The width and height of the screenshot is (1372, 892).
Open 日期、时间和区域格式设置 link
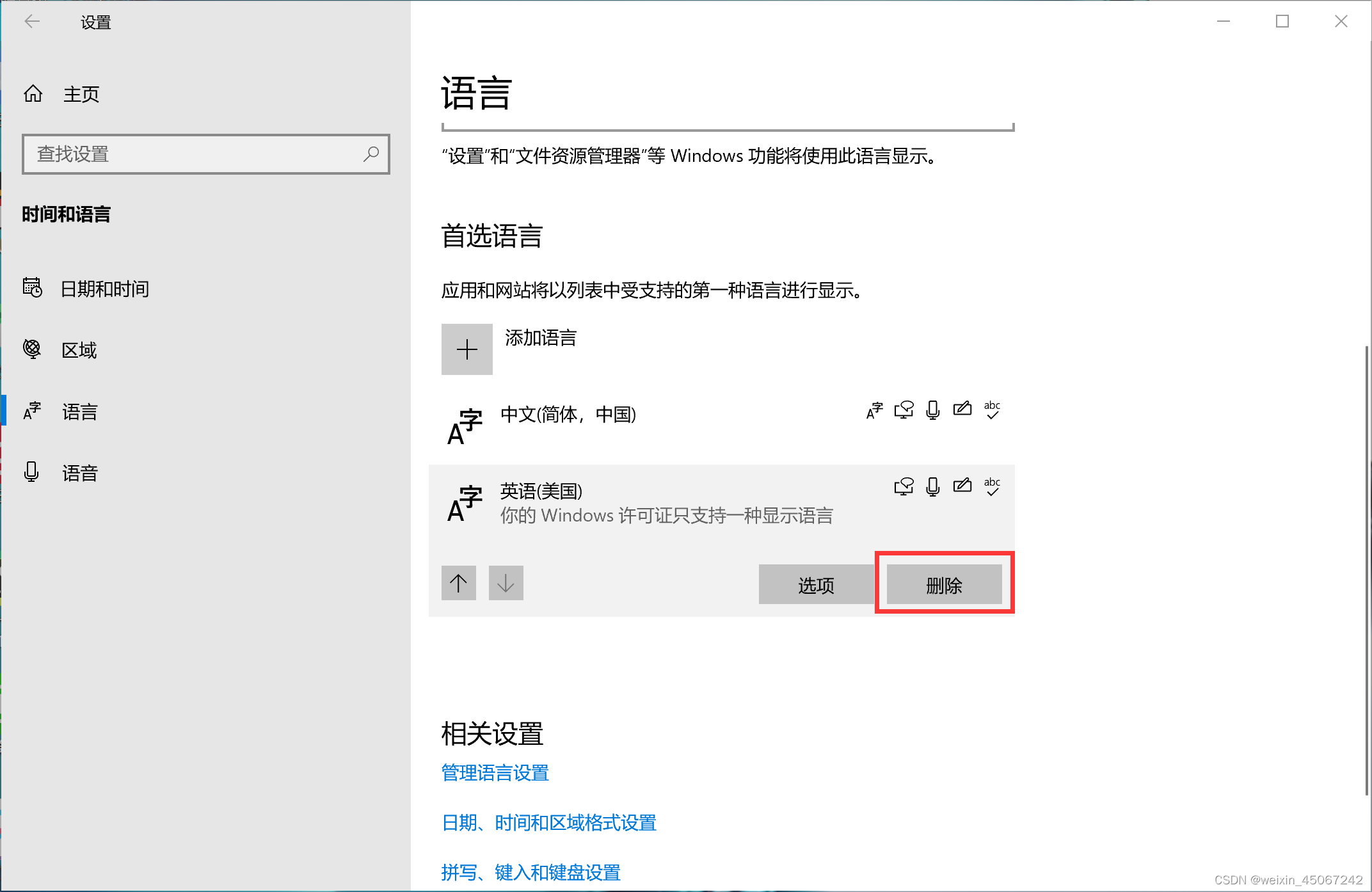coord(549,823)
